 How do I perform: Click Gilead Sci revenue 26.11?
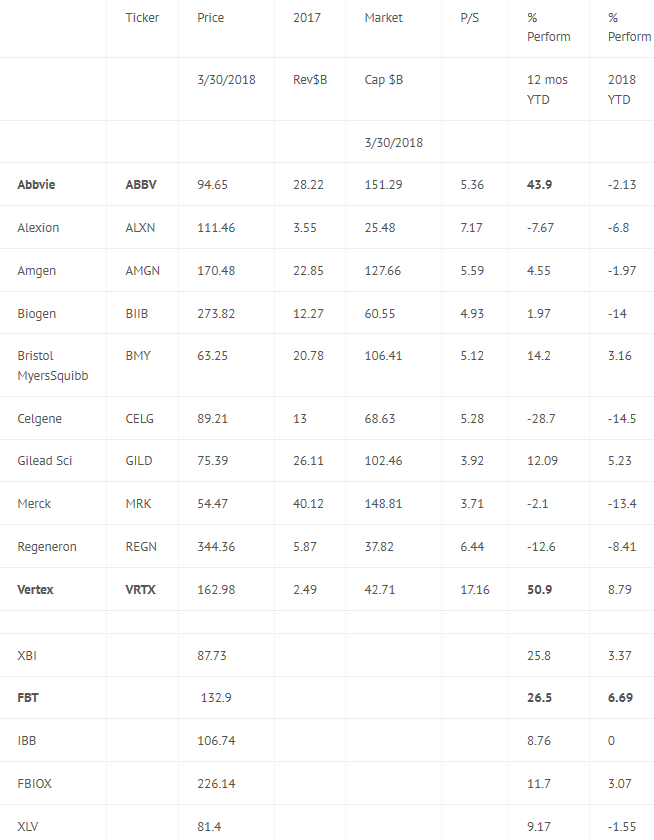point(308,461)
